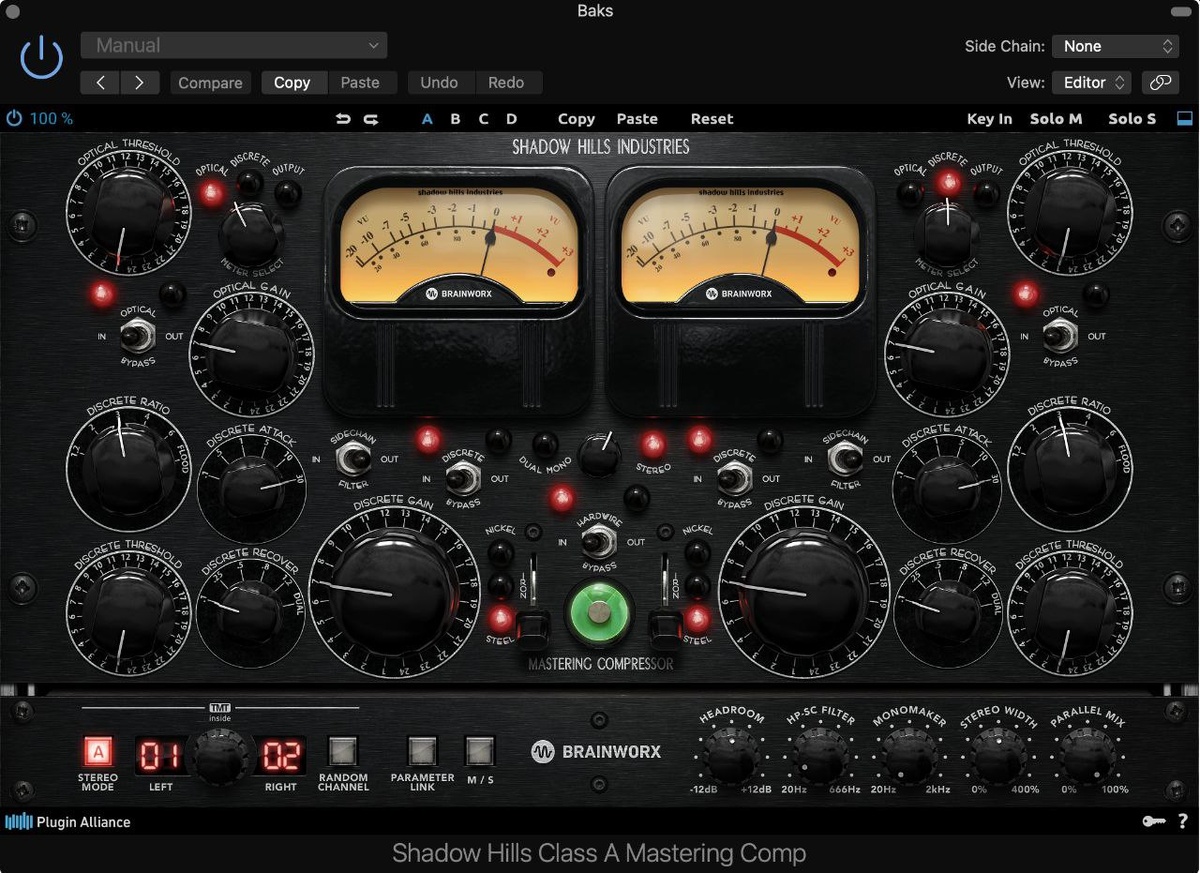Screen dimensions: 1200x873
Task: Click the Compare button
Action: point(210,83)
